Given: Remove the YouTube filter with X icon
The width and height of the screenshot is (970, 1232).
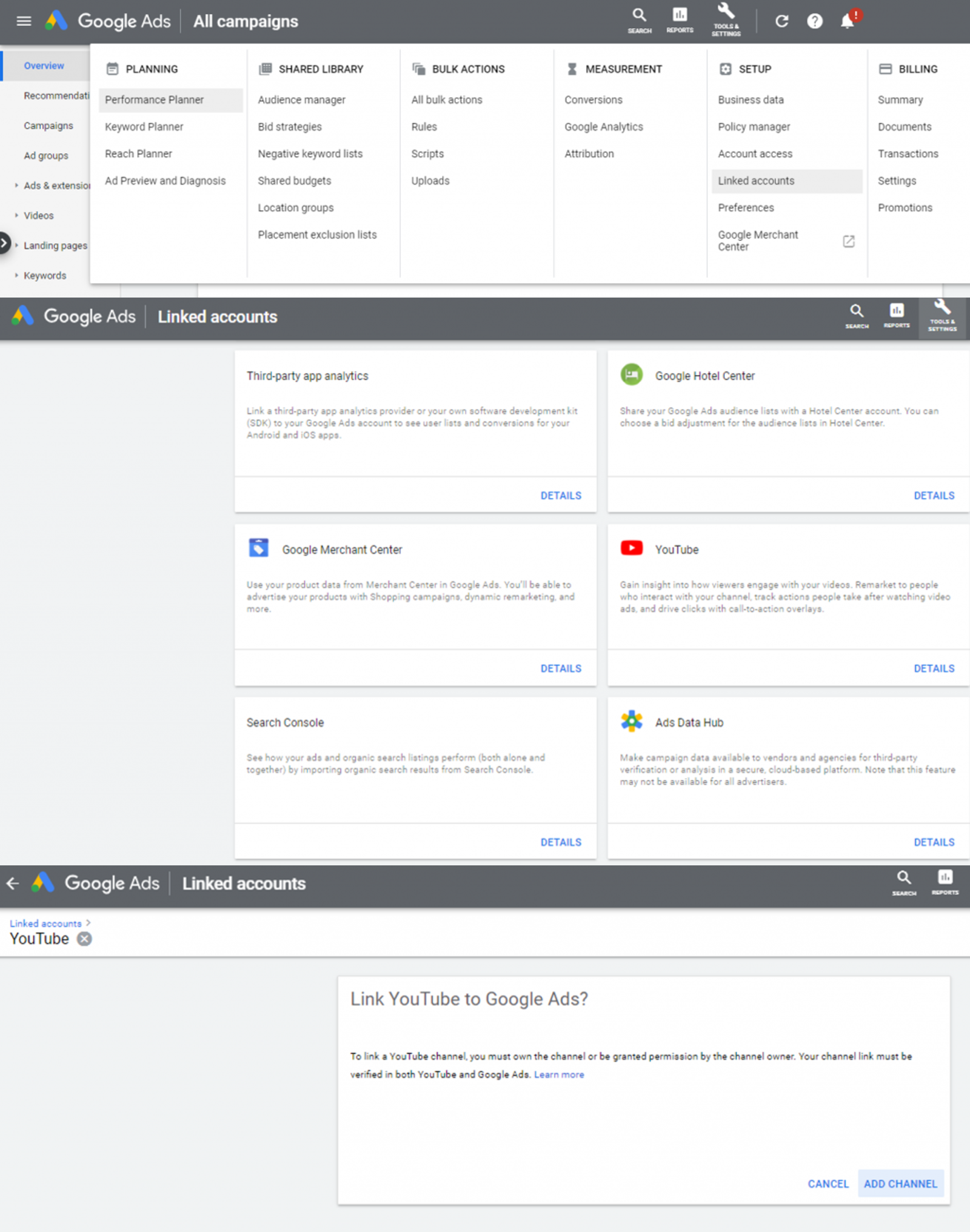Looking at the screenshot, I should [x=84, y=939].
